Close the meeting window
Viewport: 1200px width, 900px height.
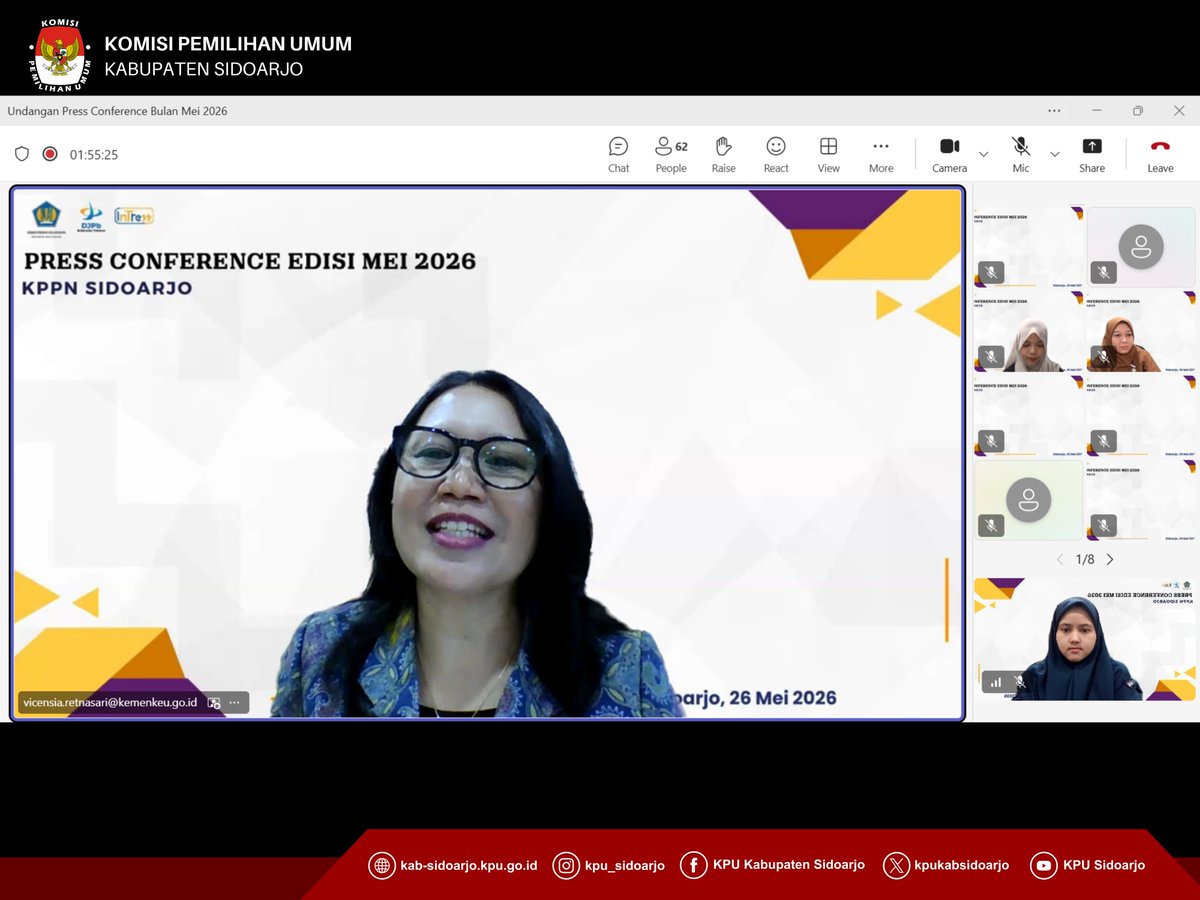click(1179, 111)
